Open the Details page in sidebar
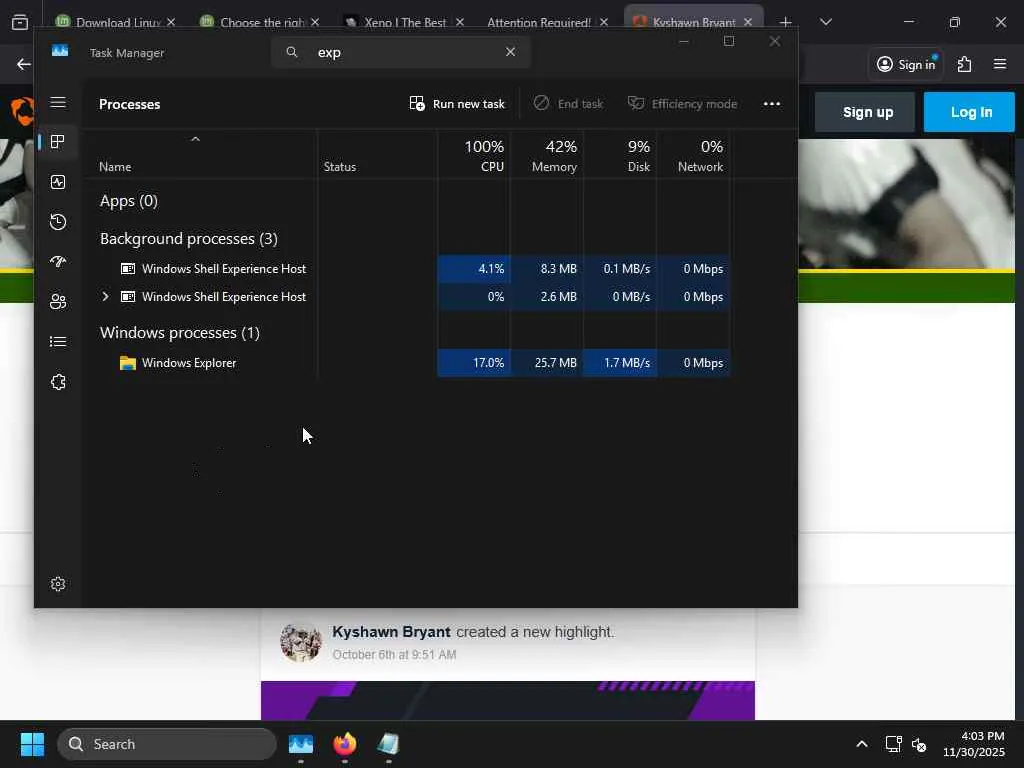 (58, 342)
